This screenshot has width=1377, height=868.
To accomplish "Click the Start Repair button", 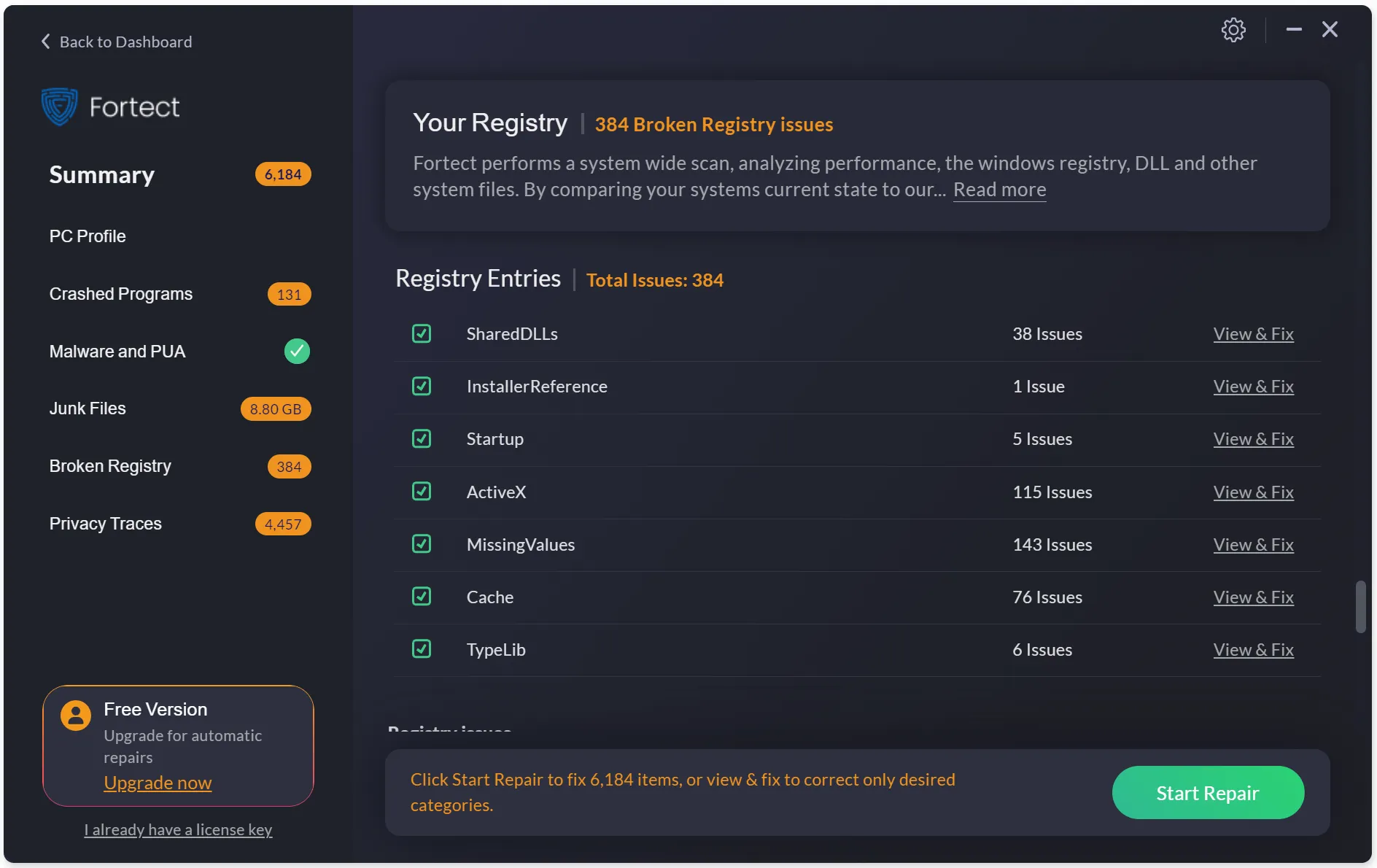I will [x=1207, y=792].
